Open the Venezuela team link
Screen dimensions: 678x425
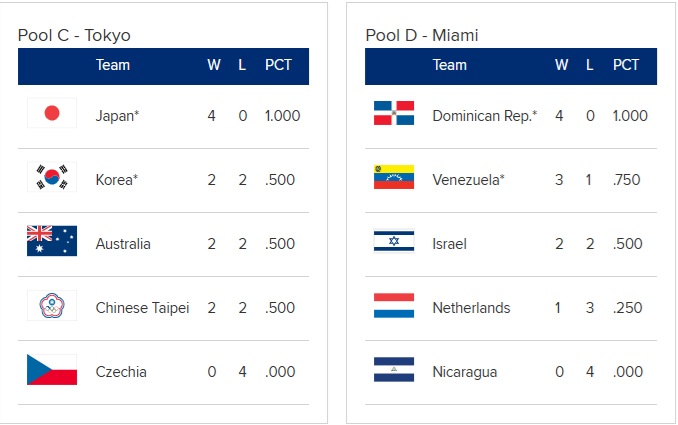(x=468, y=180)
